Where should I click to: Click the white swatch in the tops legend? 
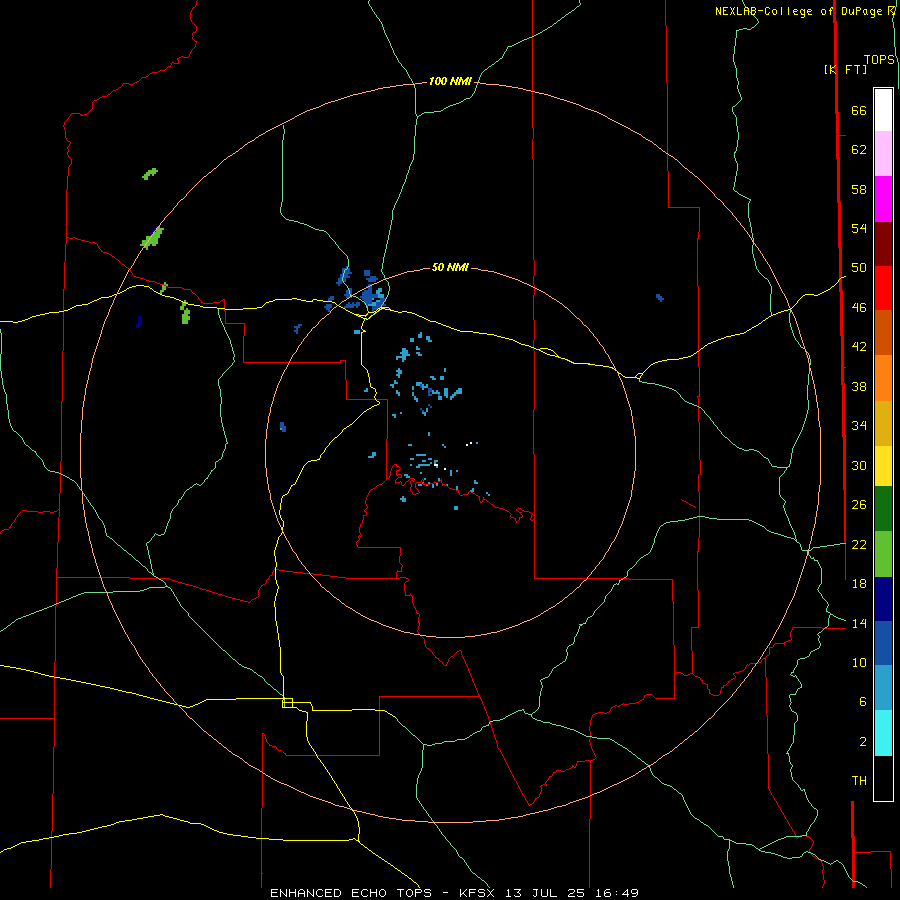883,110
